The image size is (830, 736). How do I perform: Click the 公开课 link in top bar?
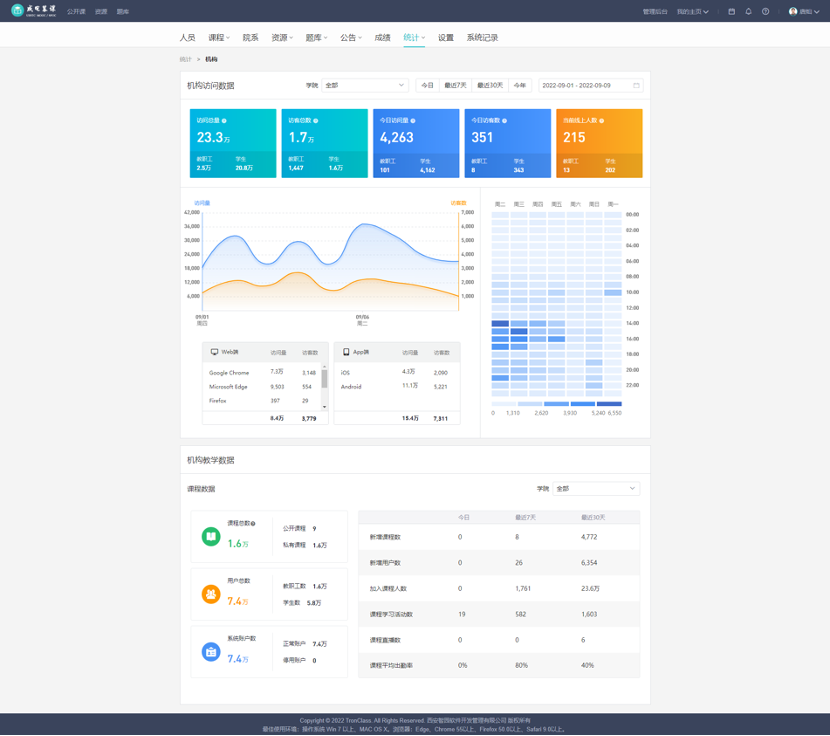[x=76, y=12]
